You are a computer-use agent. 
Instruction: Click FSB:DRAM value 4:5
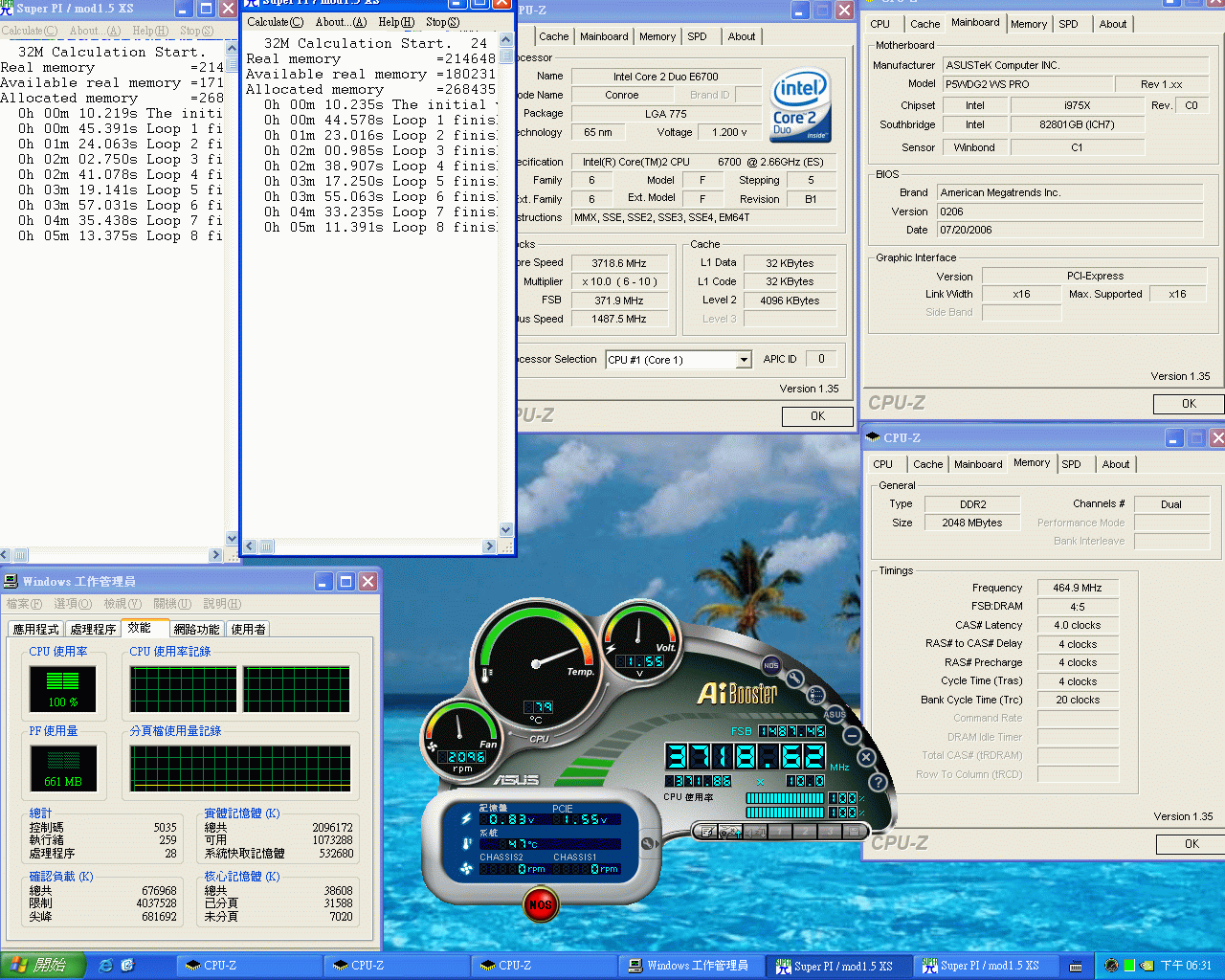coord(1078,607)
